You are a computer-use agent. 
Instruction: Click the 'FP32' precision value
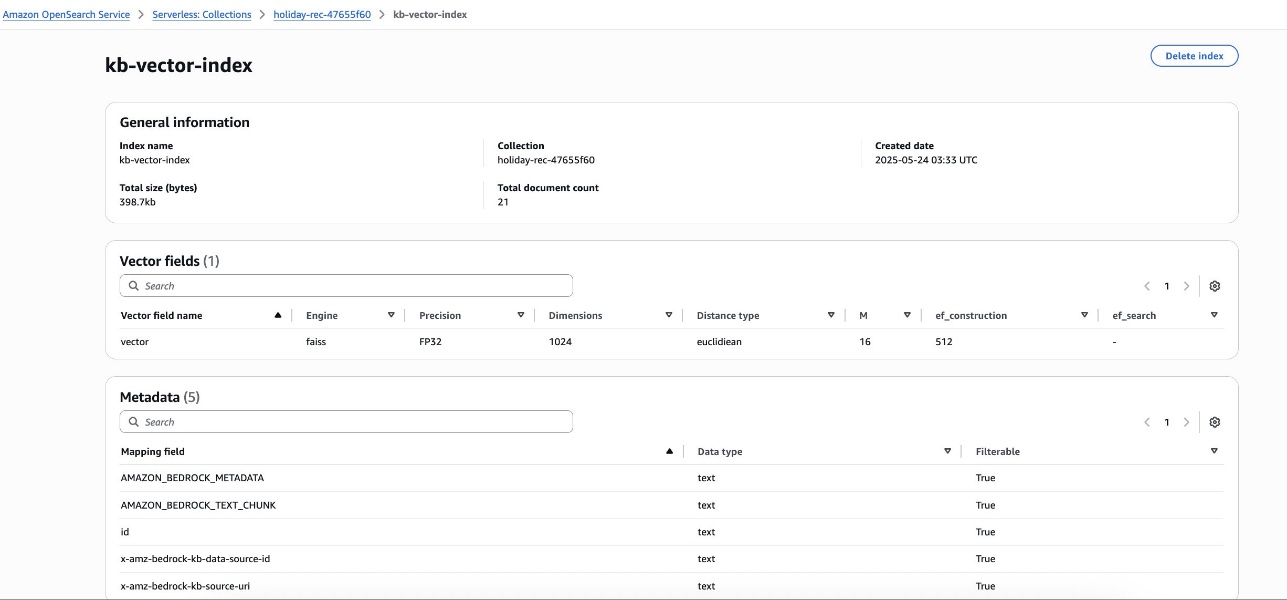pos(430,342)
